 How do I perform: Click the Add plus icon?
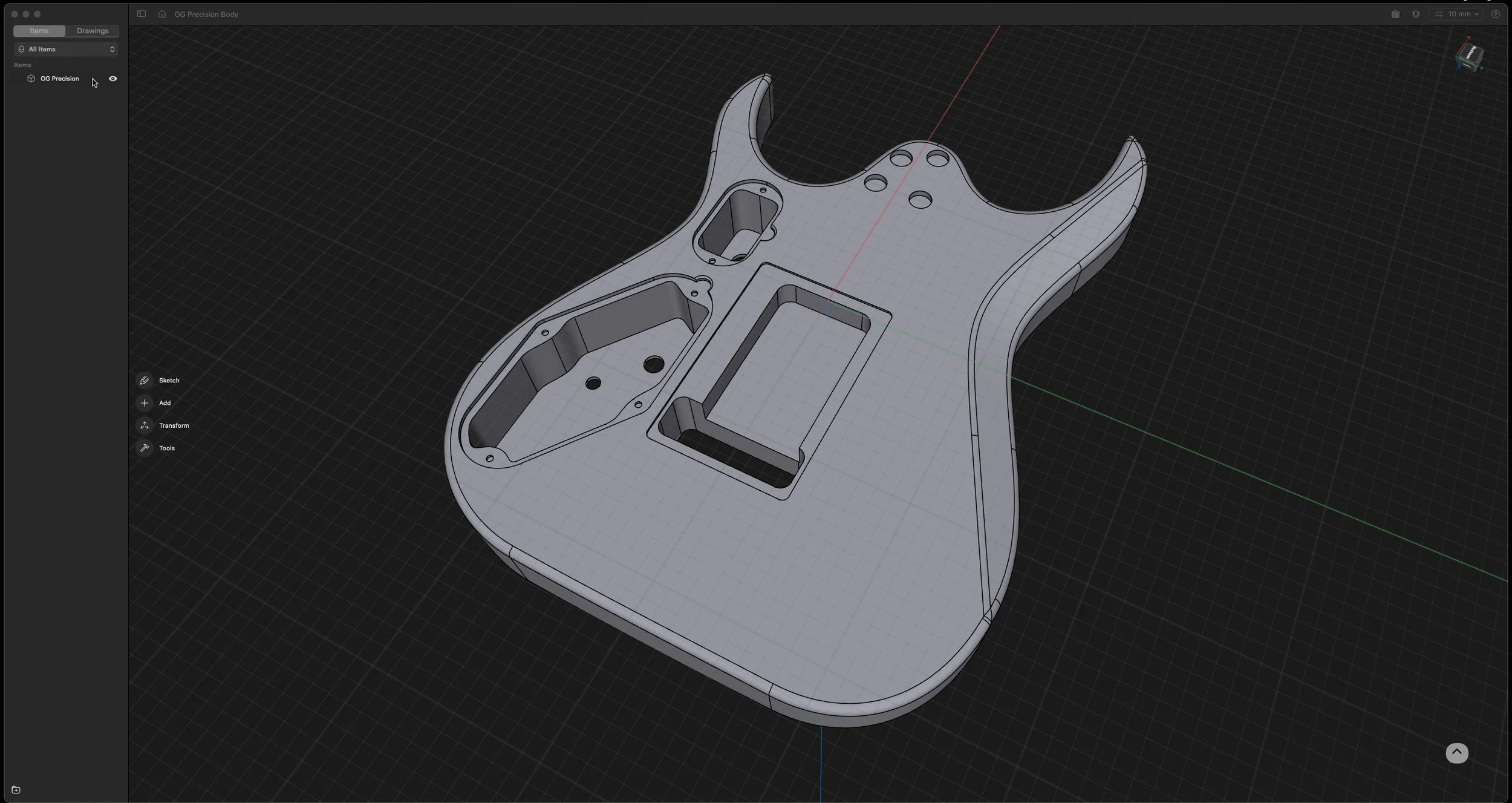[x=145, y=403]
